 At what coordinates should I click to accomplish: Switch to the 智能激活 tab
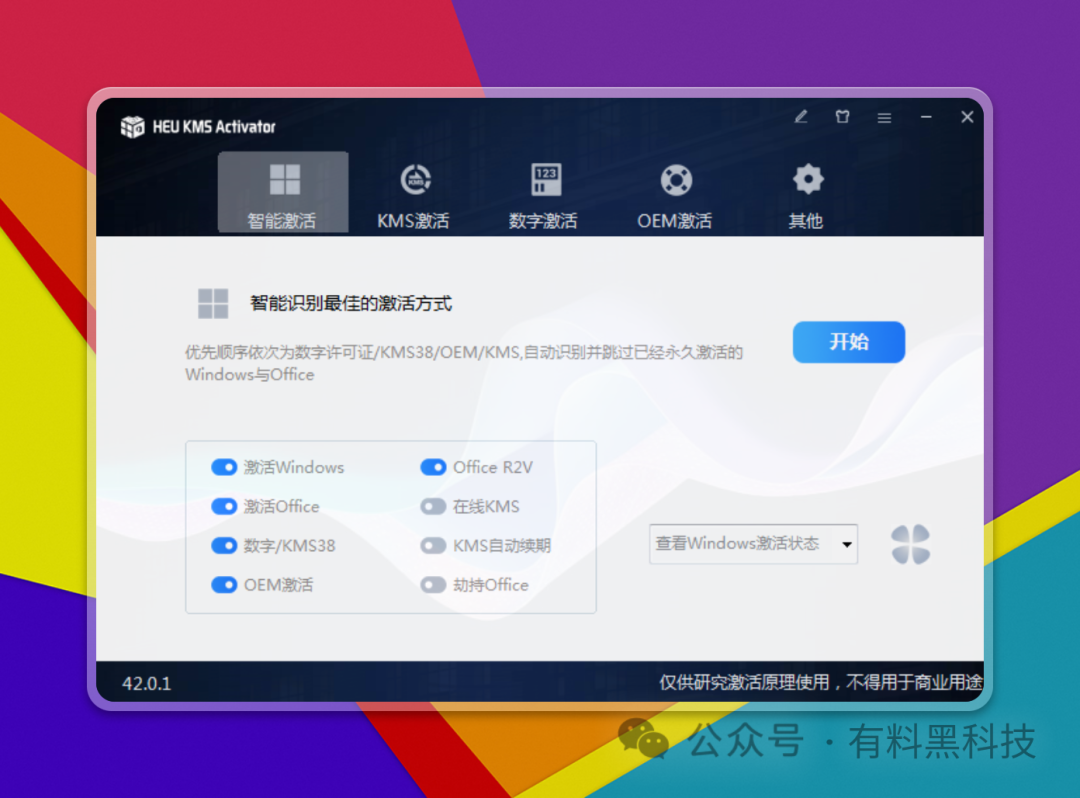coord(283,192)
